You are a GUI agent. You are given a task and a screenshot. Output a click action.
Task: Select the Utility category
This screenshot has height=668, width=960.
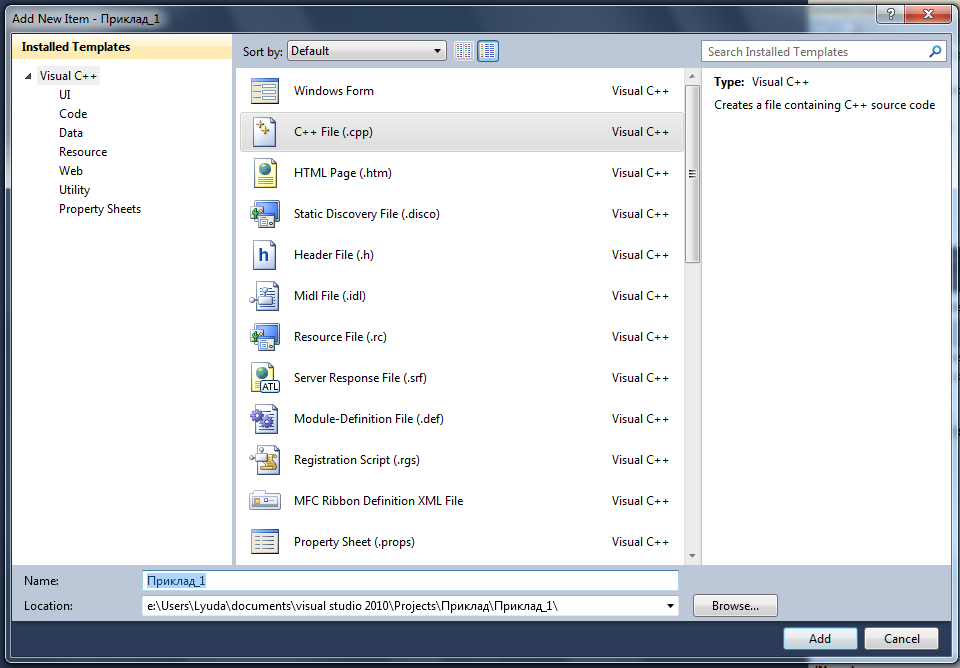(x=75, y=190)
